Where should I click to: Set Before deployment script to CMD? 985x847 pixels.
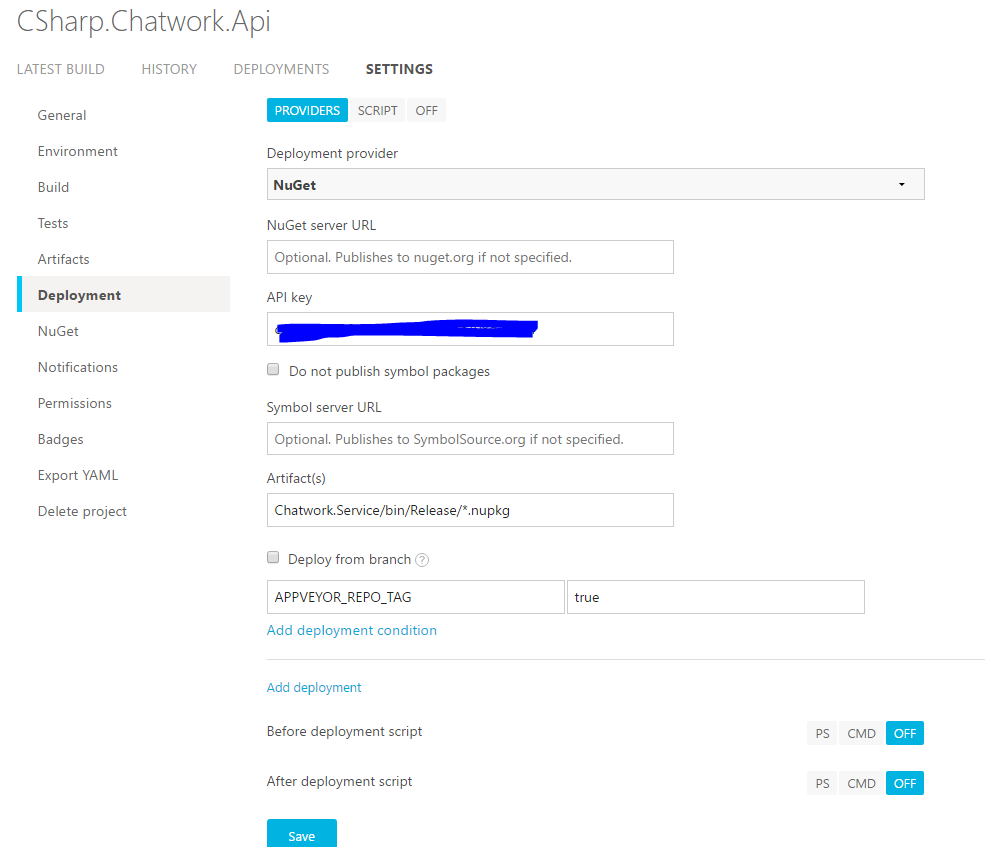pyautogui.click(x=861, y=733)
